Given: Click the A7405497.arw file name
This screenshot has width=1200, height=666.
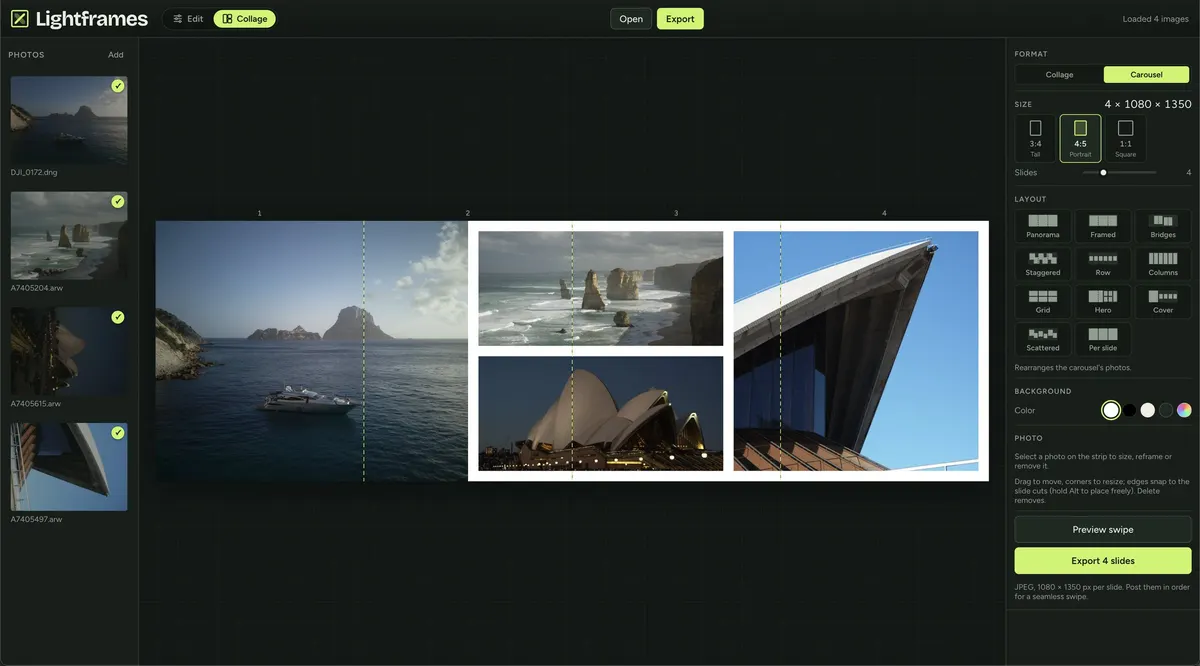Looking at the screenshot, I should pyautogui.click(x=35, y=520).
